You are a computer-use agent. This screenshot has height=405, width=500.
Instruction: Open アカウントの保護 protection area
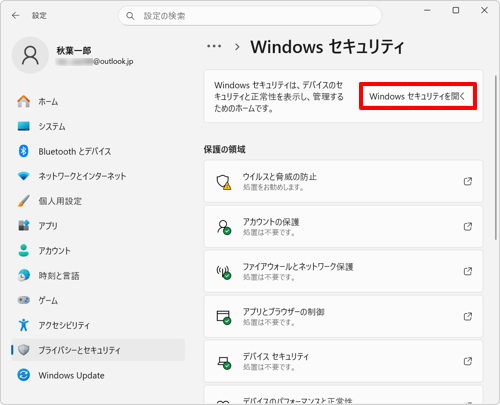[x=343, y=226]
